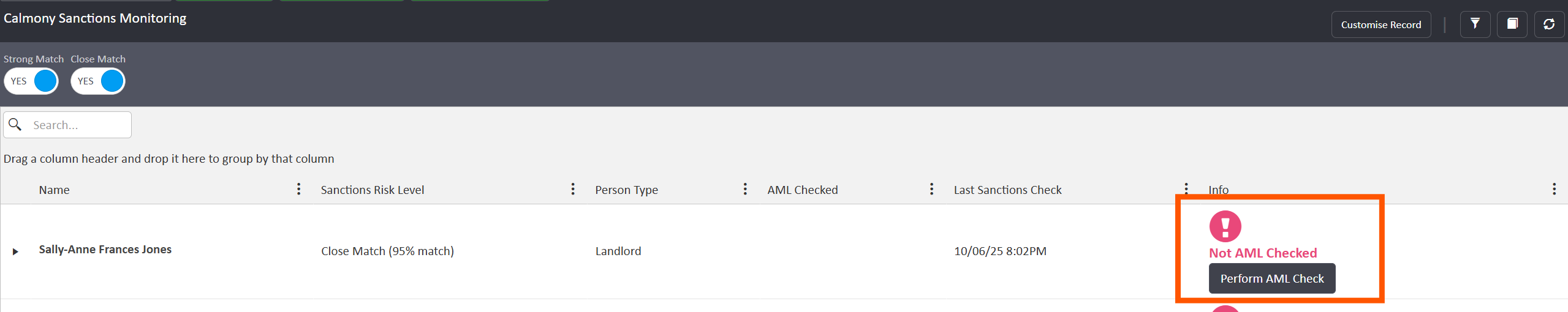Click the Close Match (95% match) cell
The height and width of the screenshot is (312, 1568).
coord(387,251)
